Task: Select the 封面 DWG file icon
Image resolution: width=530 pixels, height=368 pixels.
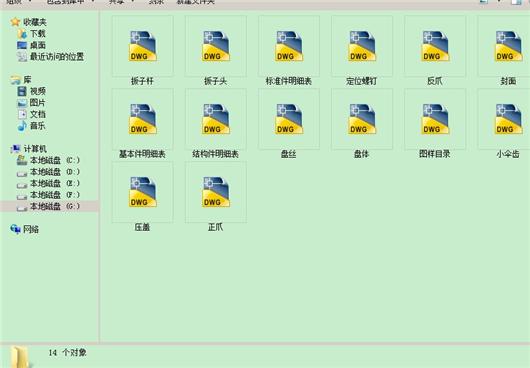Action: [508, 46]
